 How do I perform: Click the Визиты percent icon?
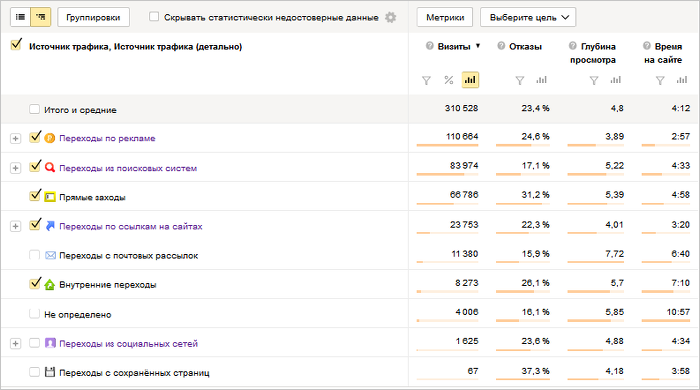pyautogui.click(x=449, y=80)
